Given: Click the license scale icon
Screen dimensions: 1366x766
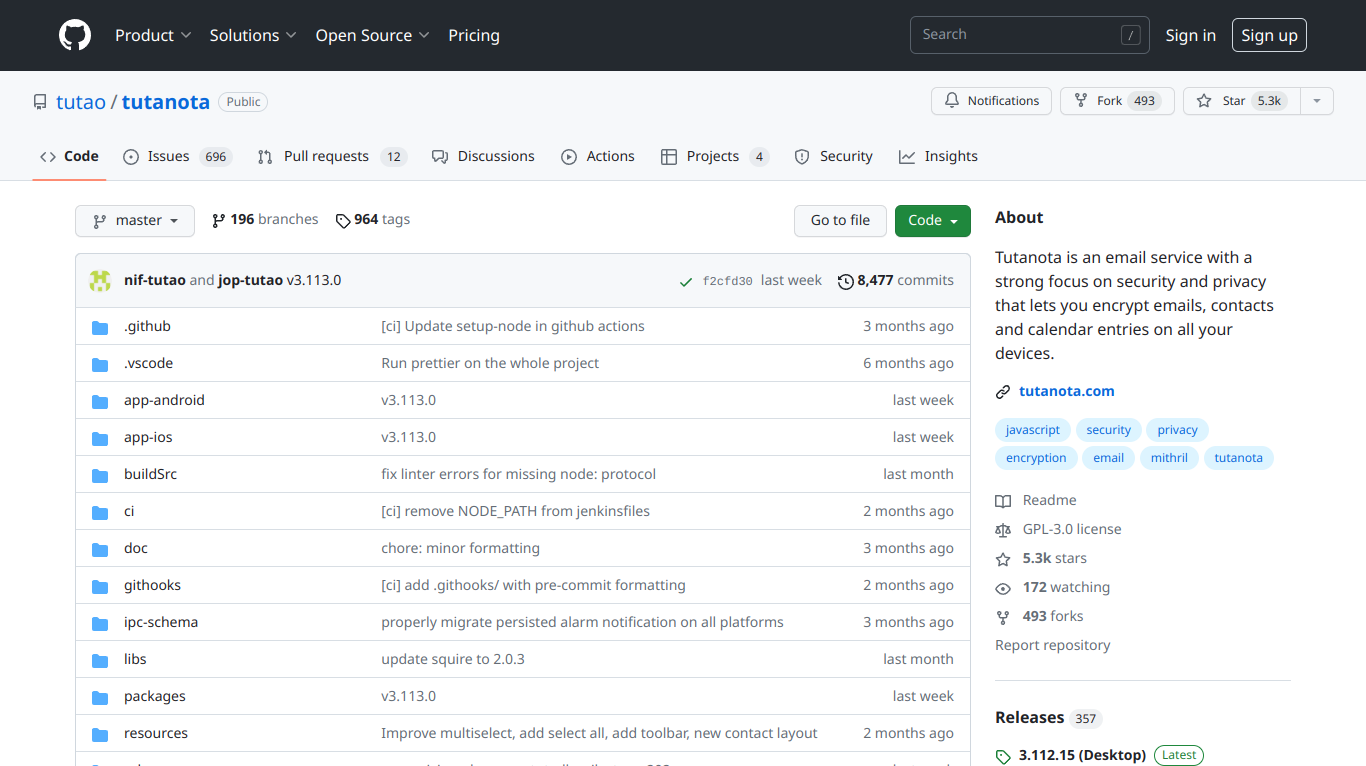Looking at the screenshot, I should tap(1003, 530).
